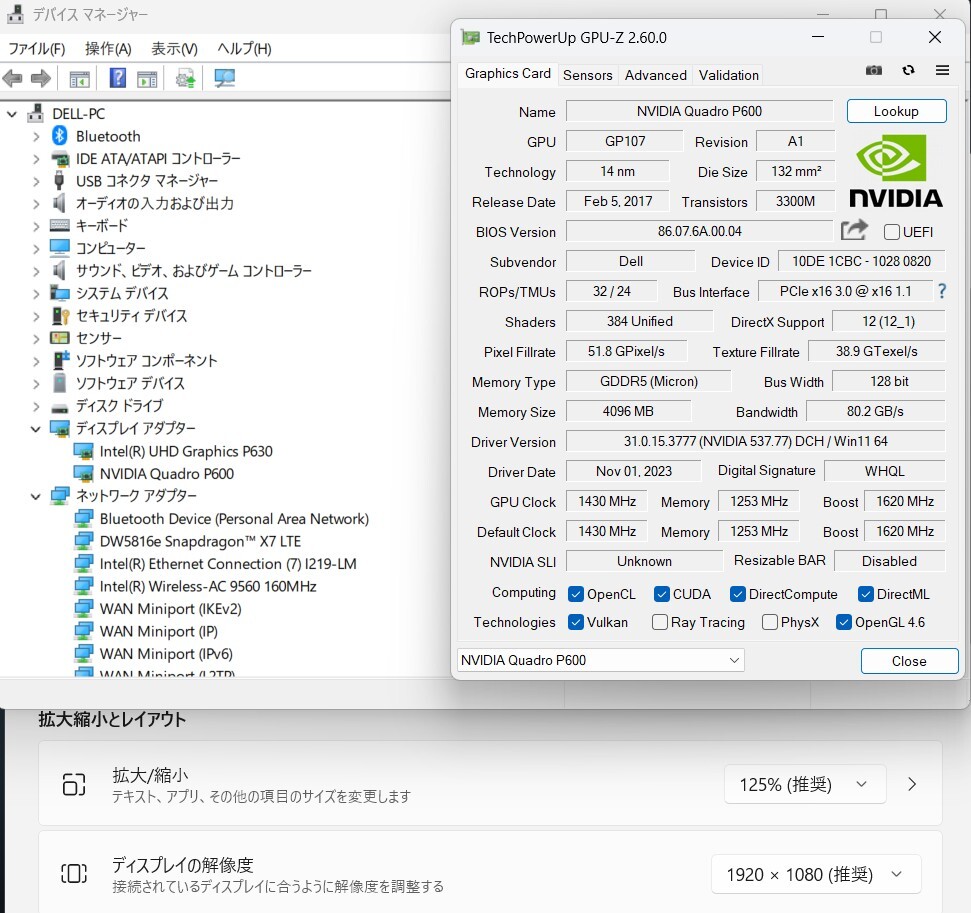Click the forward arrow in Device Manager toolbar
Viewport: 971px width, 913px height.
40,79
